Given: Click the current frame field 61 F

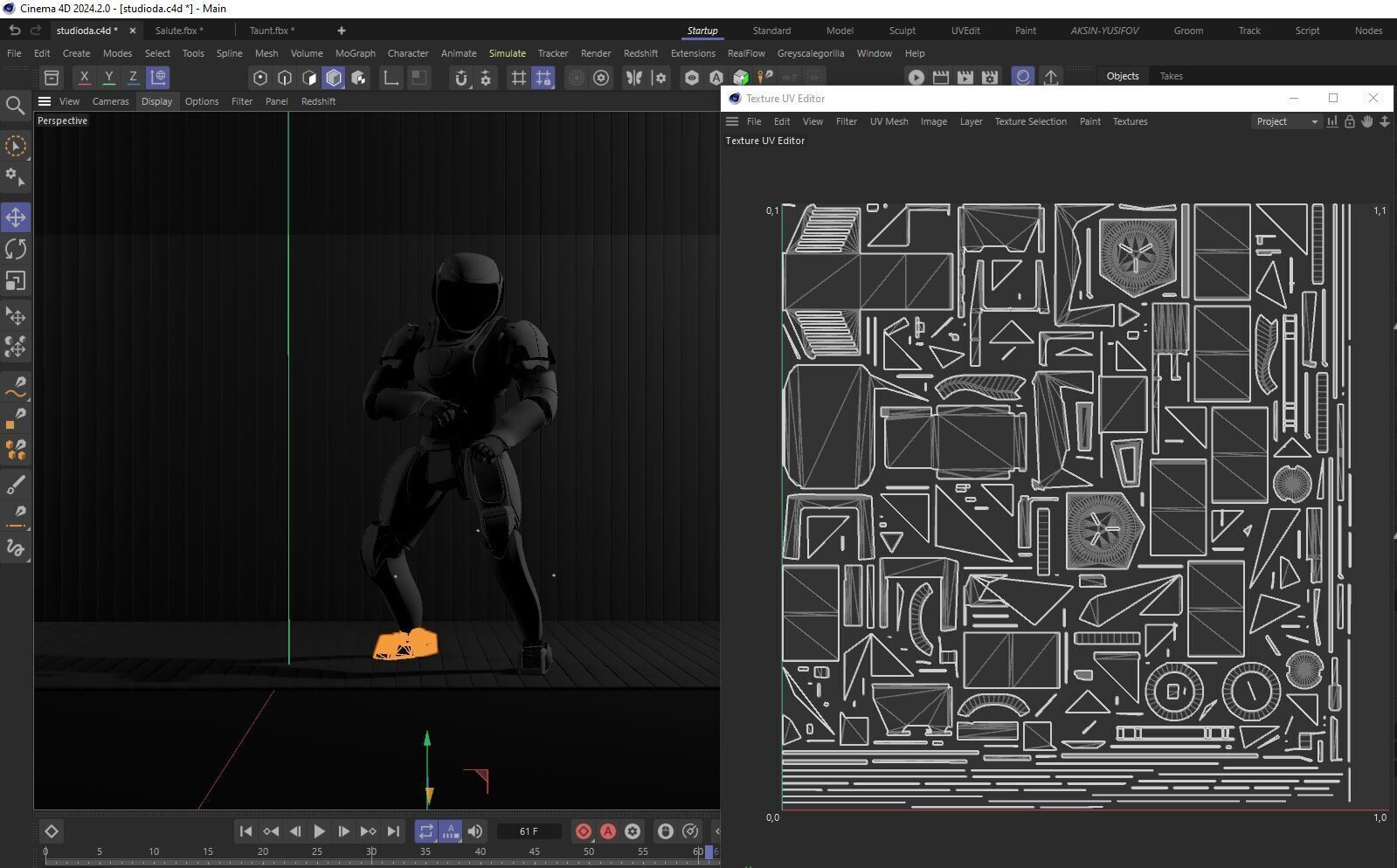Looking at the screenshot, I should (529, 831).
